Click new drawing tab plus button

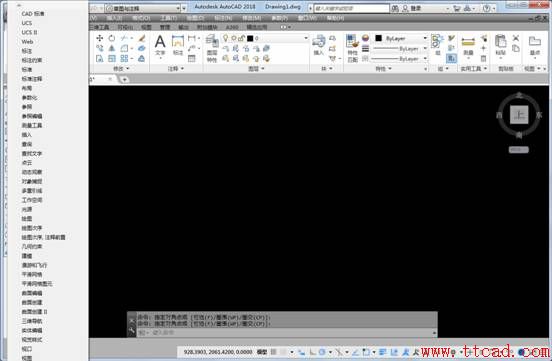pyautogui.click(x=124, y=80)
